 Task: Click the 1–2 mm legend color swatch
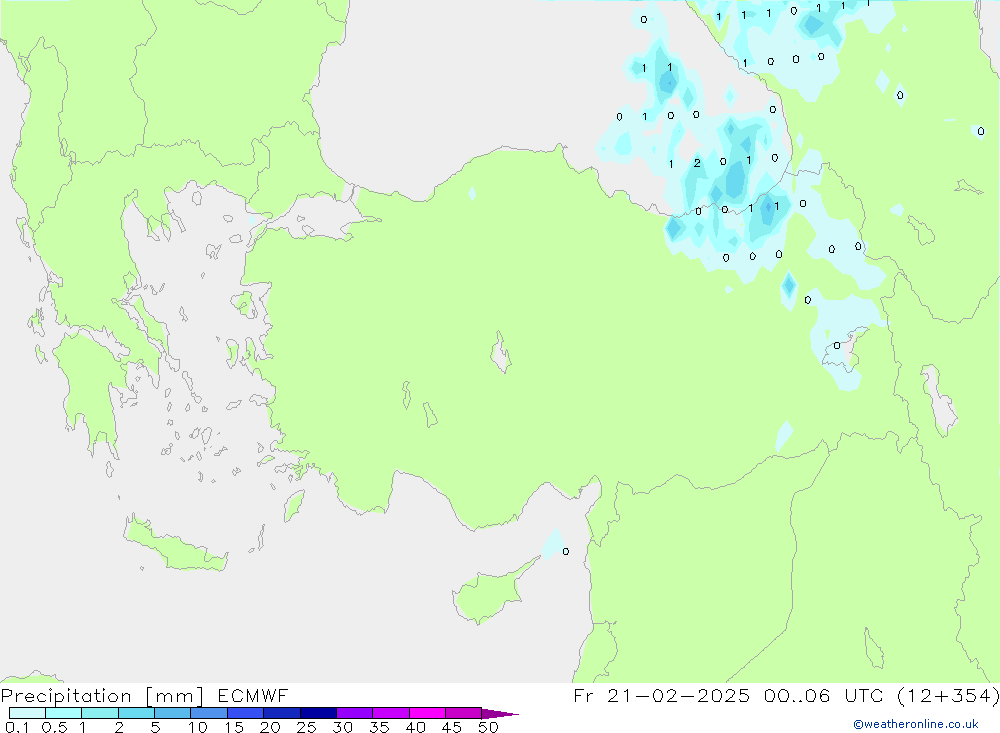(x=99, y=713)
